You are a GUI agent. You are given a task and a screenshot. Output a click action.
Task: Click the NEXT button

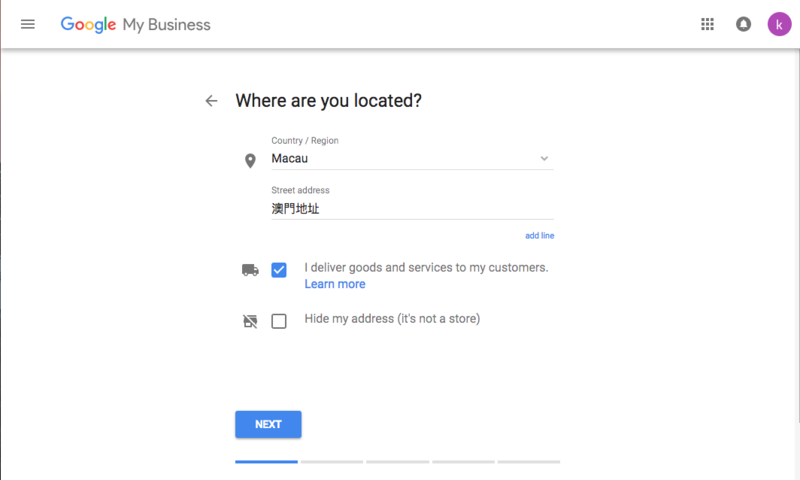click(x=268, y=424)
